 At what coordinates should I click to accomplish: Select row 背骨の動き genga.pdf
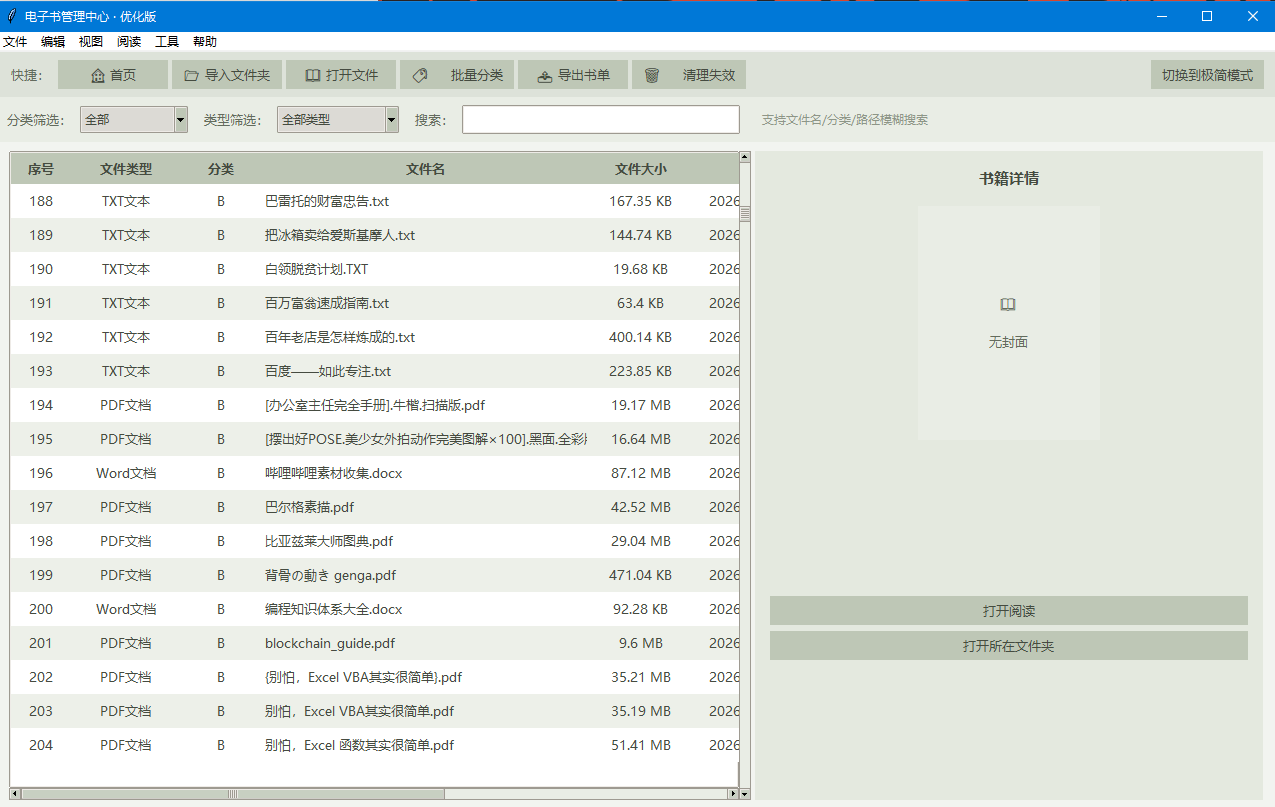[375, 575]
